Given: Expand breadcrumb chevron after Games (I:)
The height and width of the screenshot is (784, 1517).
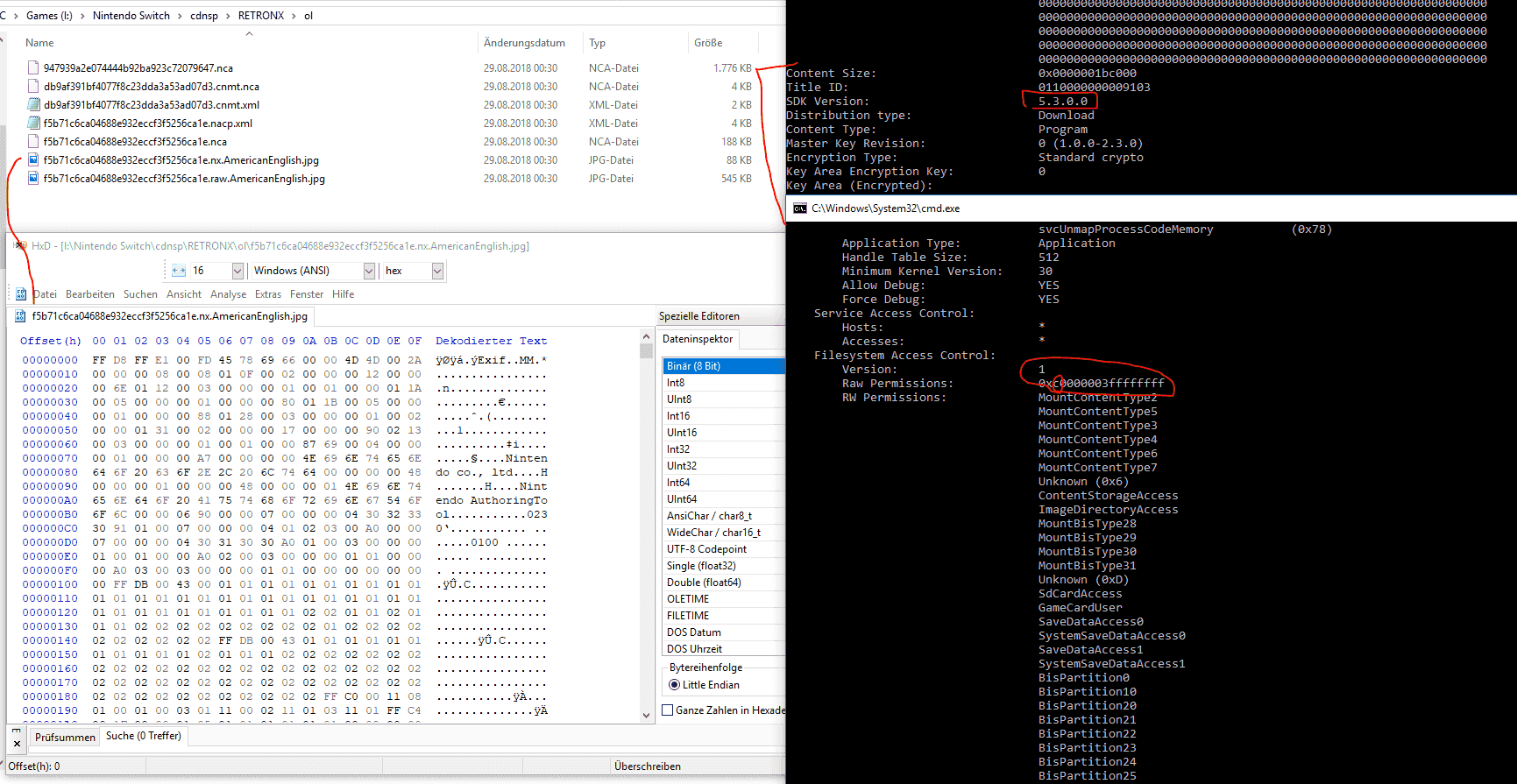Looking at the screenshot, I should 82,15.
